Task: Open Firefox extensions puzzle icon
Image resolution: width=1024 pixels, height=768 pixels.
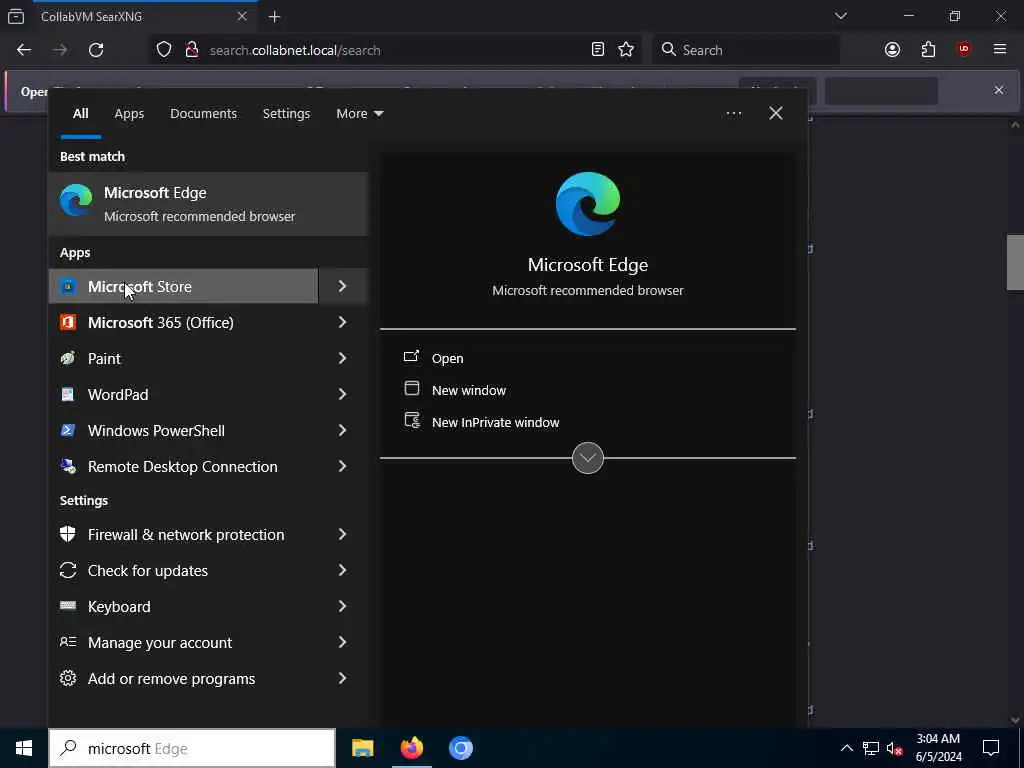Action: tap(928, 50)
